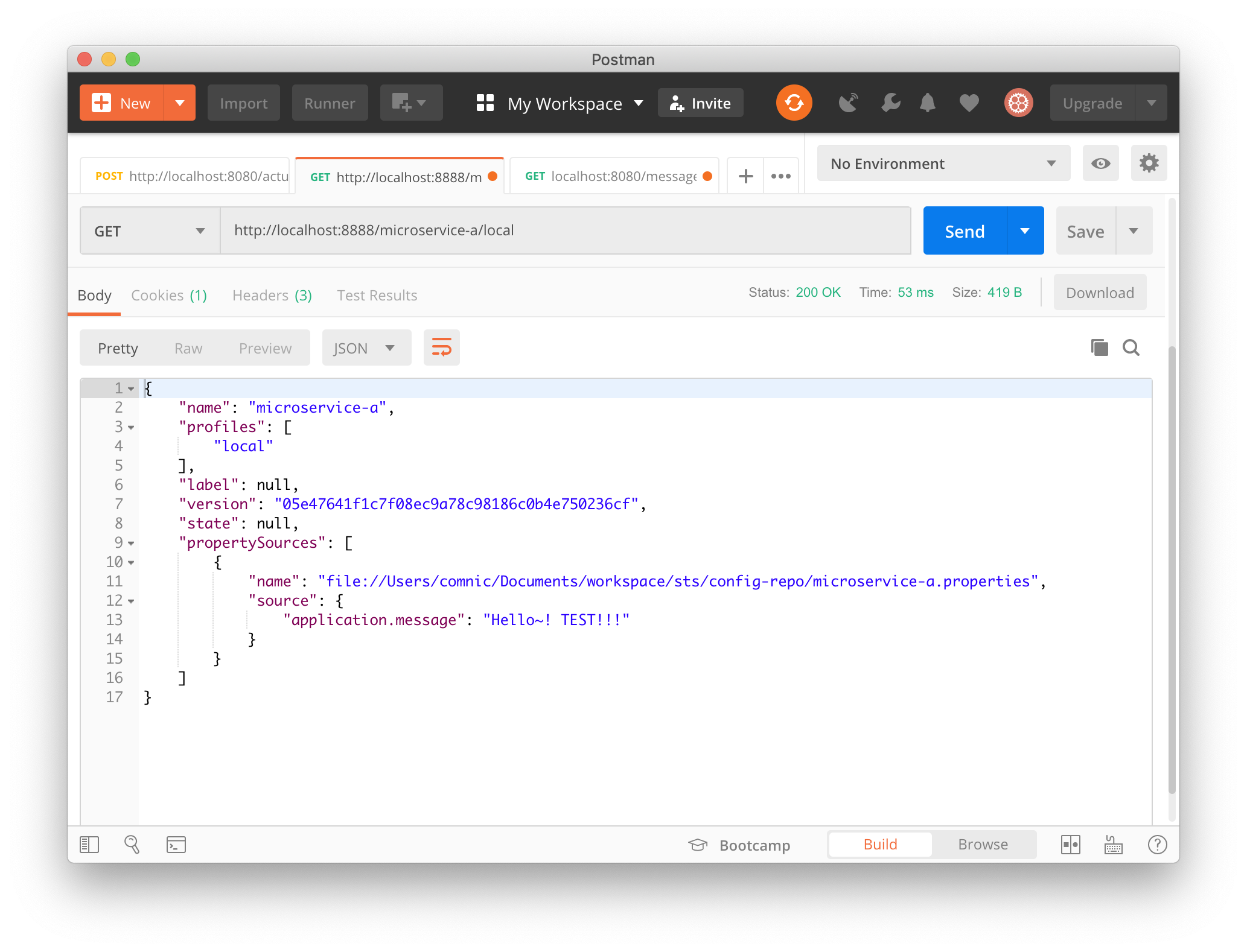Open the capture requests satellite icon
Image resolution: width=1247 pixels, height=952 pixels.
tap(848, 103)
